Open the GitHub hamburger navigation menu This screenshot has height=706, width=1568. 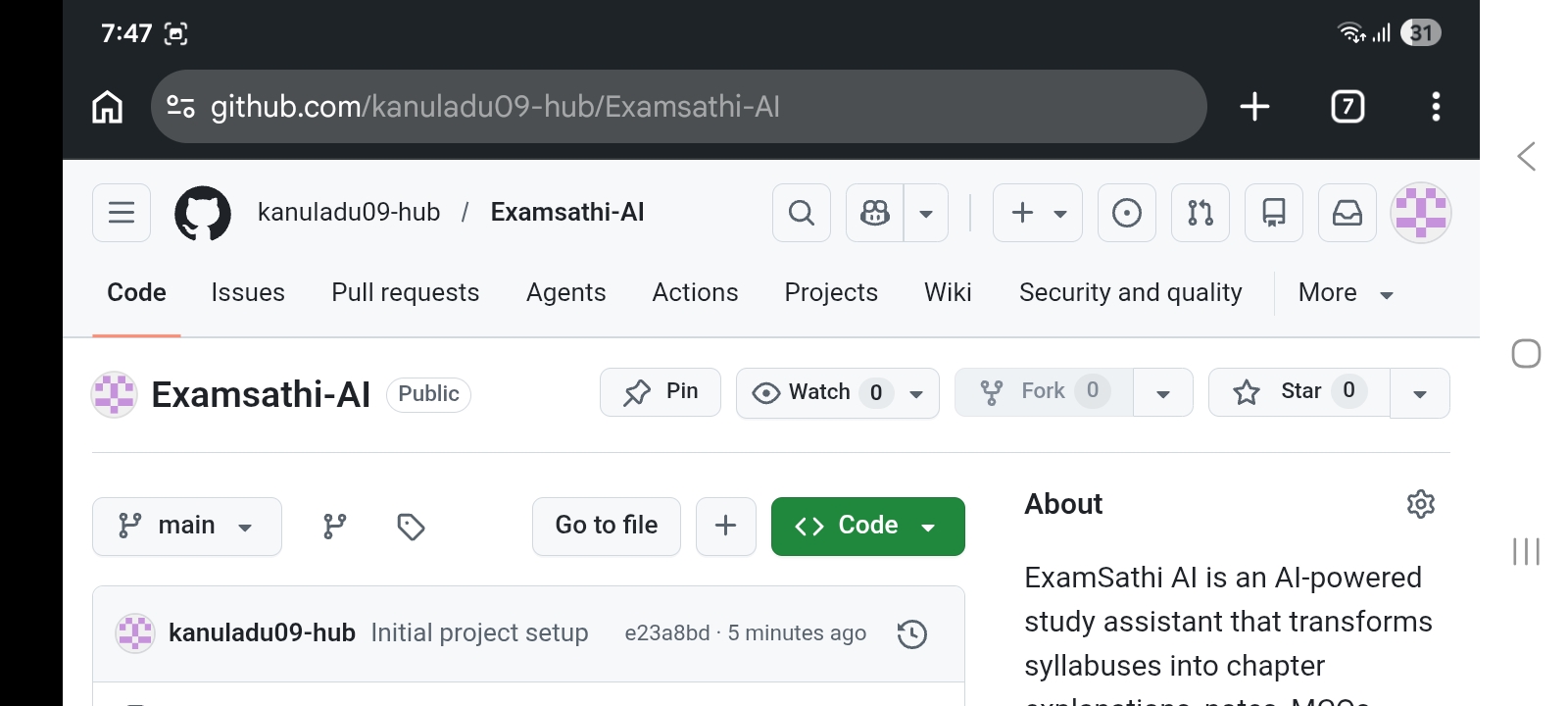(x=122, y=213)
